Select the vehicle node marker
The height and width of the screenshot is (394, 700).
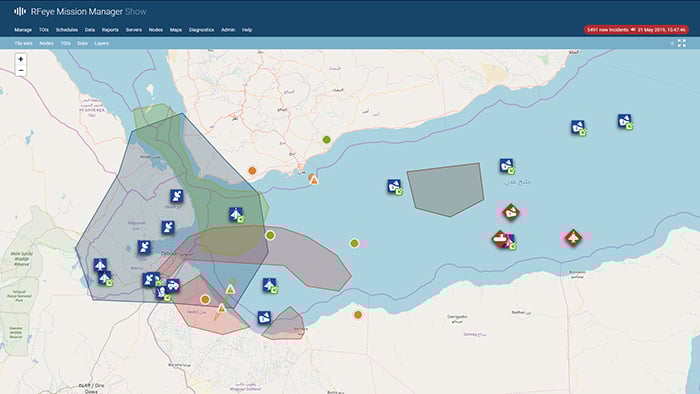[x=173, y=285]
